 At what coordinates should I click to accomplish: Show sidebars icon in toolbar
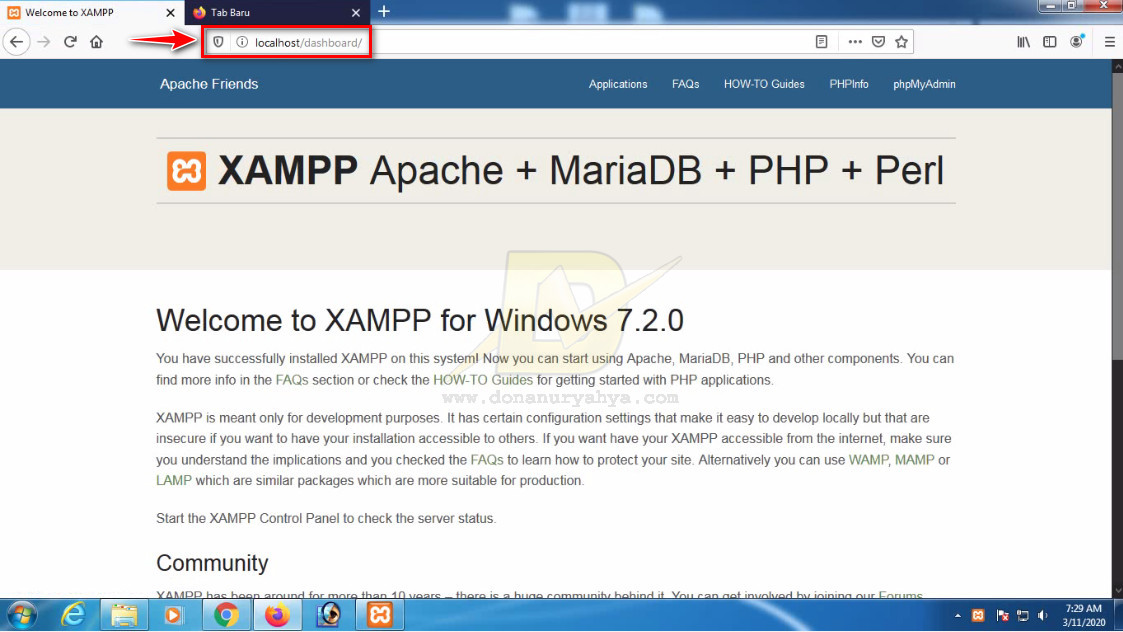pos(1050,42)
